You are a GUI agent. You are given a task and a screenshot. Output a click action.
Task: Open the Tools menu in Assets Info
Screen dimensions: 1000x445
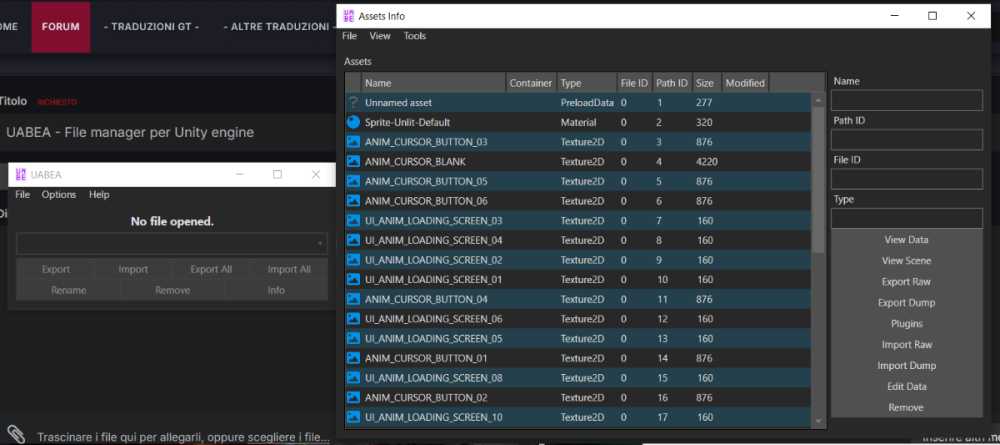(x=415, y=36)
